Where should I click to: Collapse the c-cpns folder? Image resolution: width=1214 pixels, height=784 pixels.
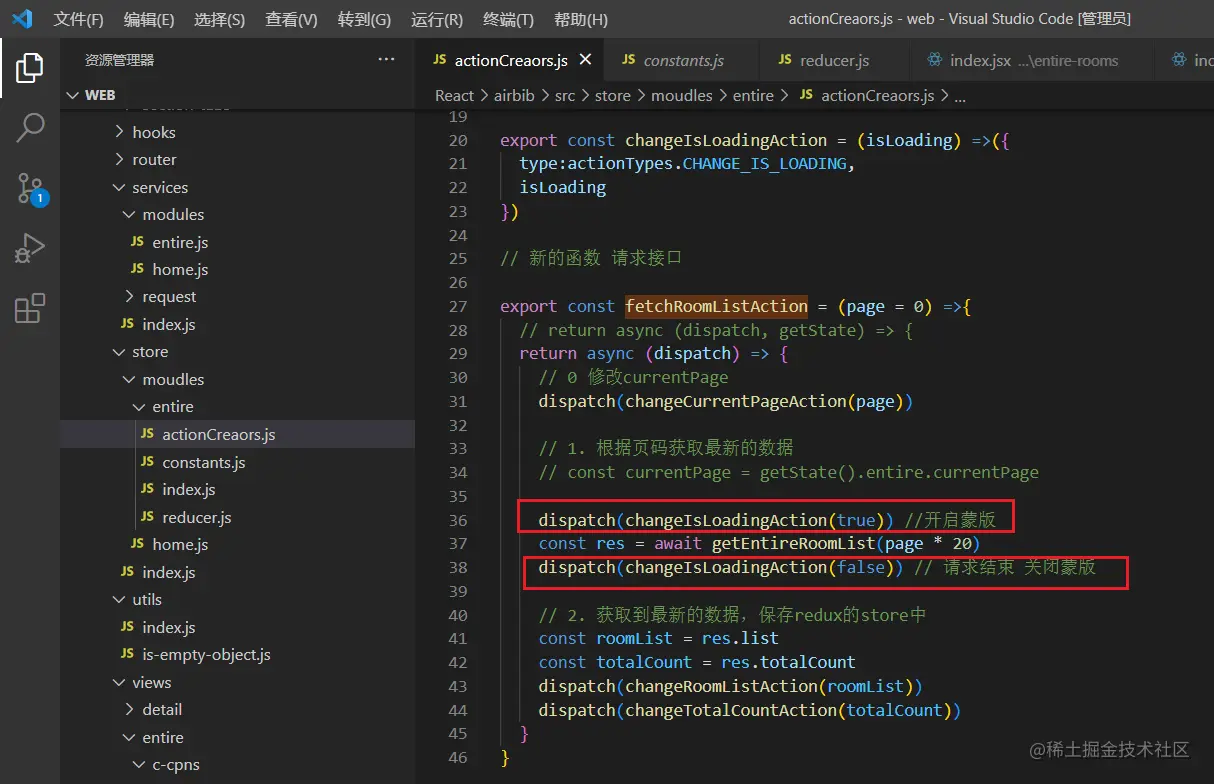pos(237,764)
